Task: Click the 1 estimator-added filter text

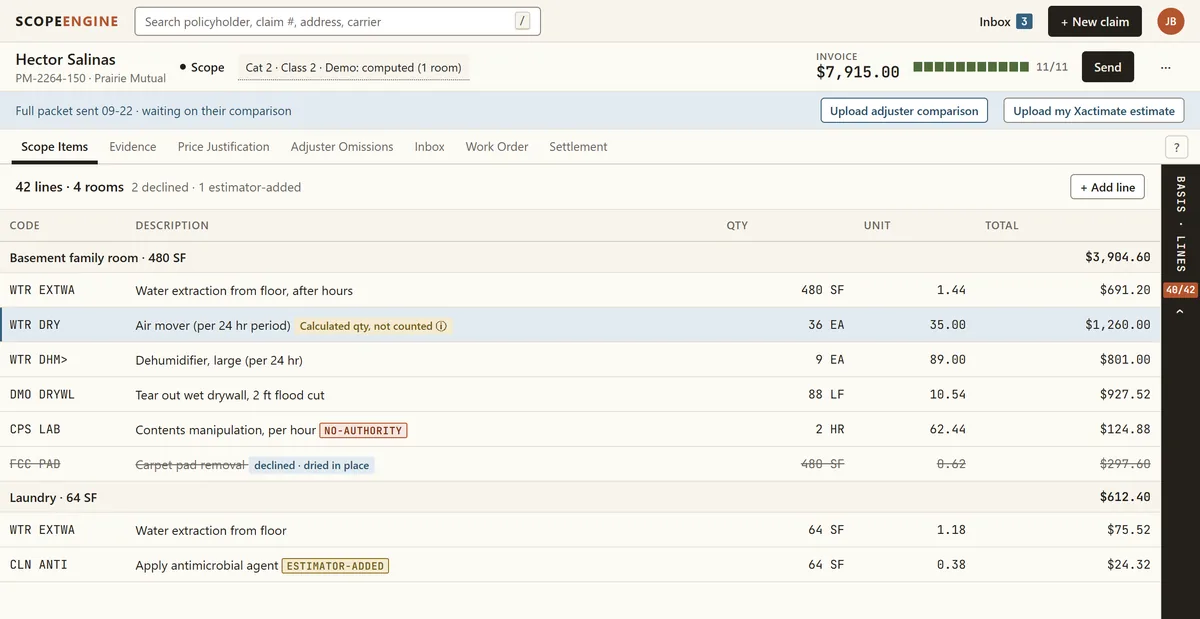Action: [249, 187]
